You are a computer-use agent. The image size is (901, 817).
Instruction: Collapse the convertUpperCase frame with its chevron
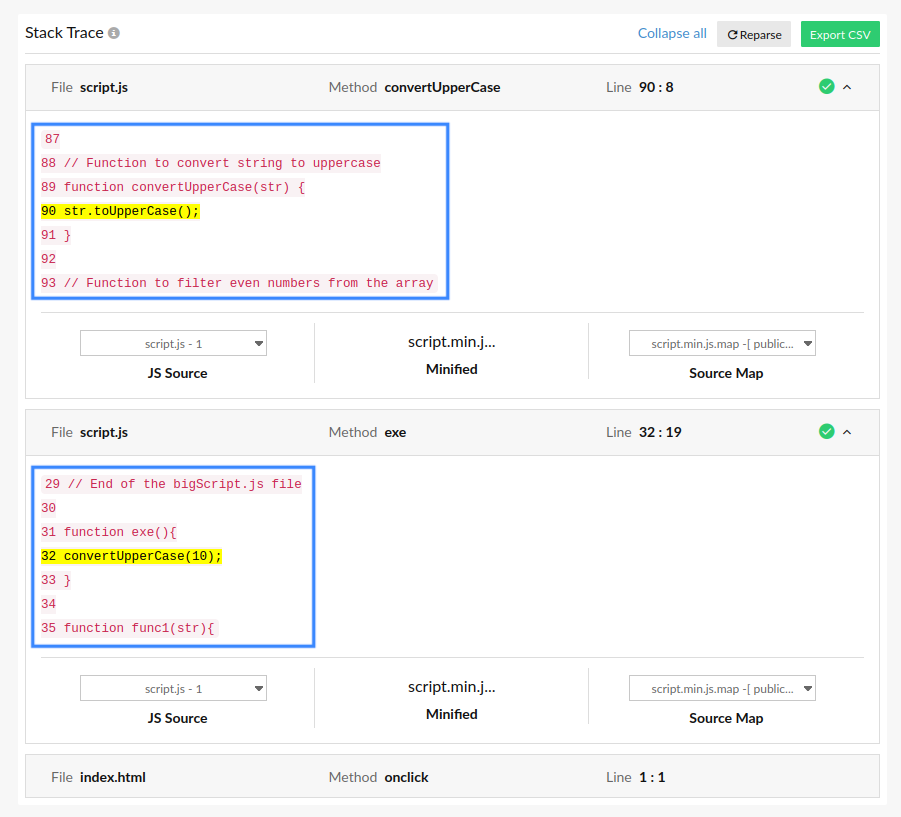[848, 86]
